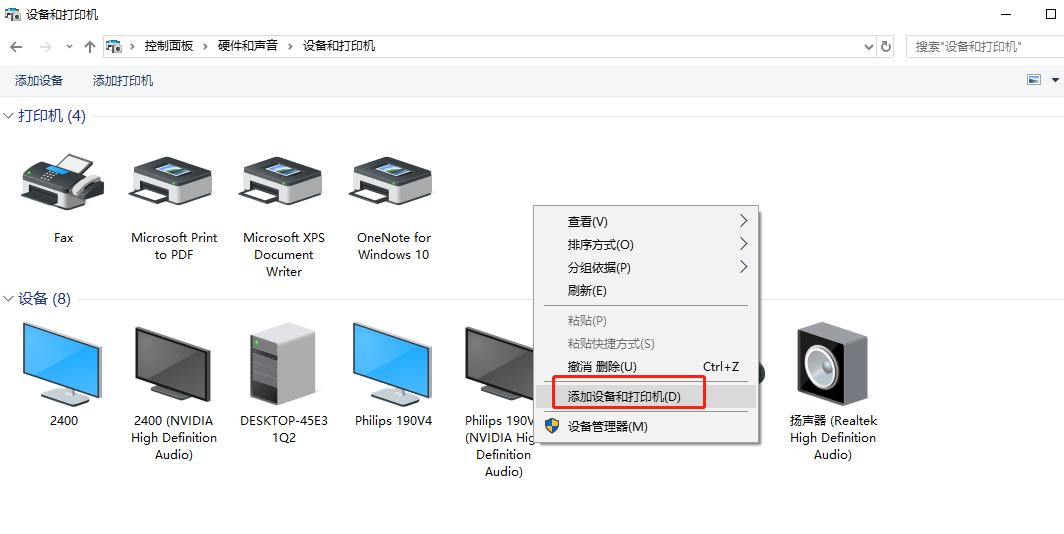
Task: Refresh the address bar location
Action: [x=886, y=46]
